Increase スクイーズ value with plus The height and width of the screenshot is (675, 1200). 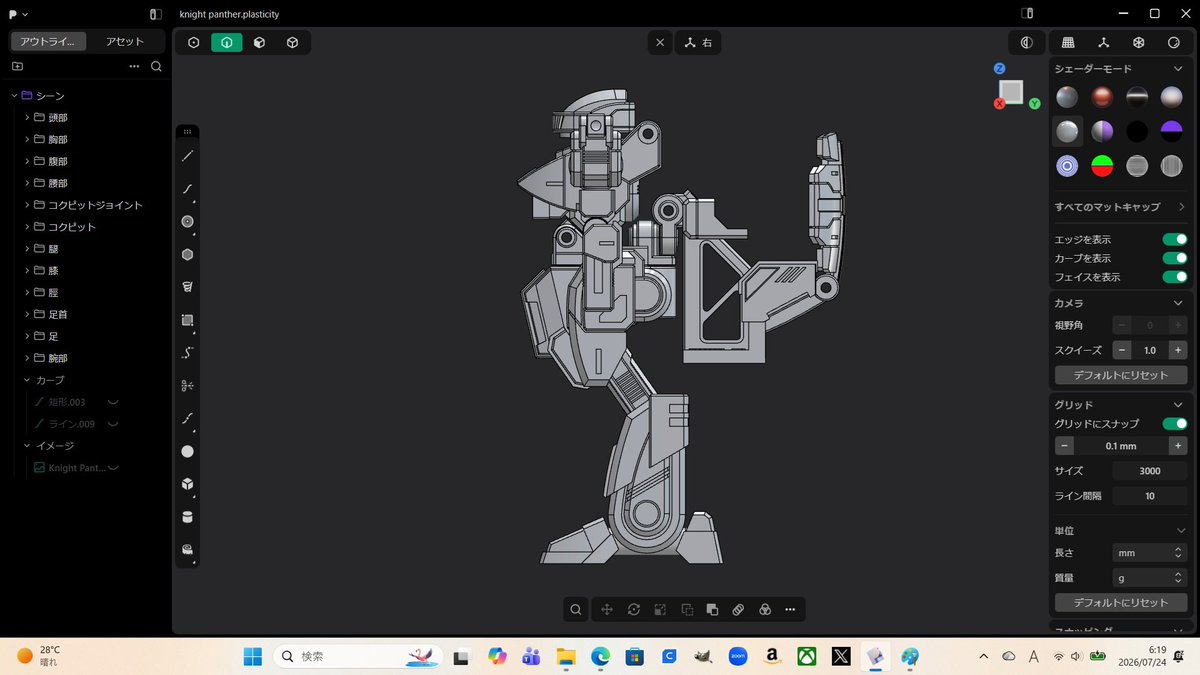point(1178,350)
